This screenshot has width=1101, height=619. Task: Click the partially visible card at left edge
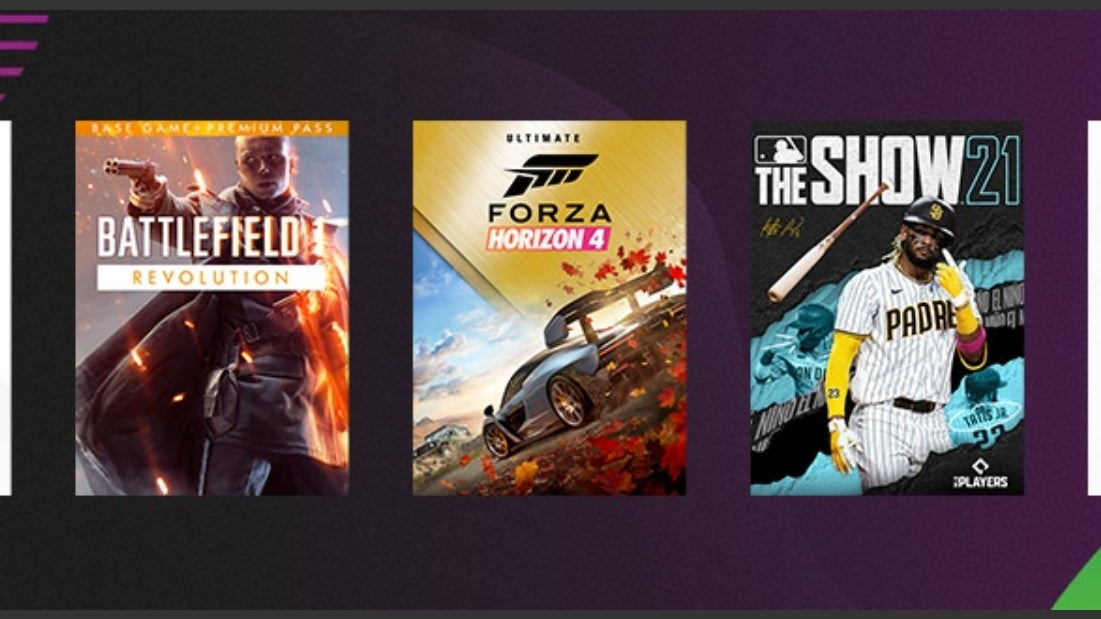pos(6,308)
